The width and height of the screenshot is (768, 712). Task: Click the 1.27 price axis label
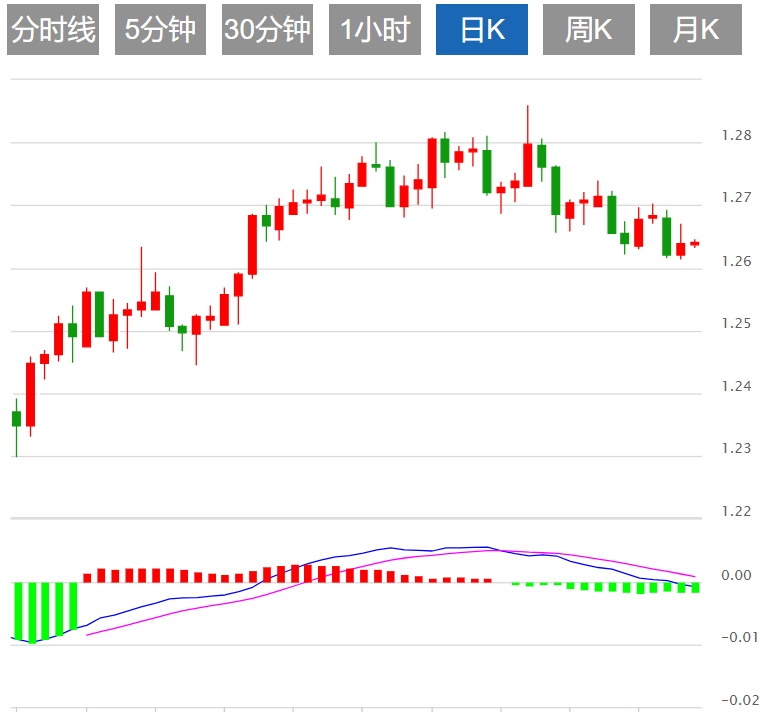coord(737,197)
